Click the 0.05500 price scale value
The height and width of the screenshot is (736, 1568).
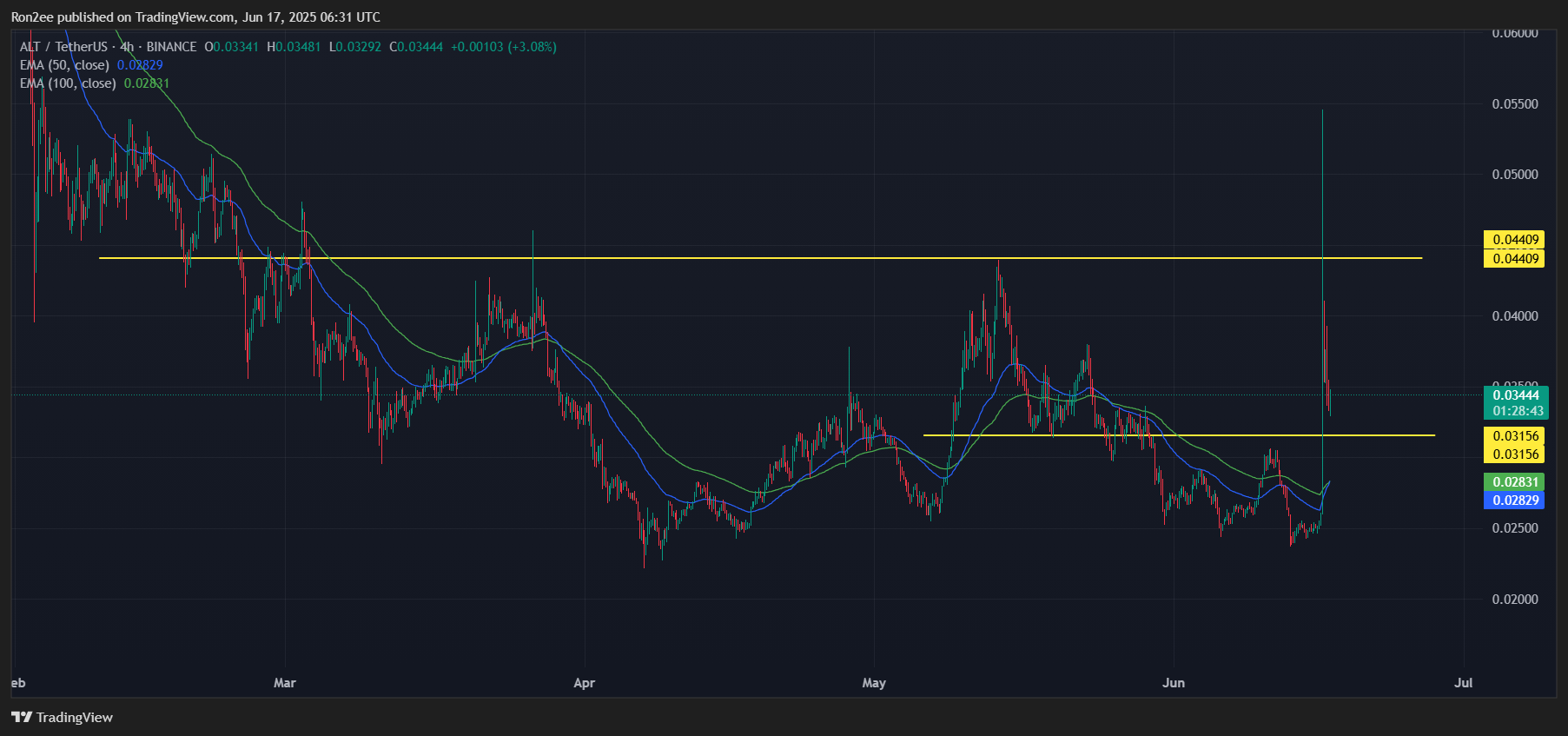pyautogui.click(x=1514, y=104)
